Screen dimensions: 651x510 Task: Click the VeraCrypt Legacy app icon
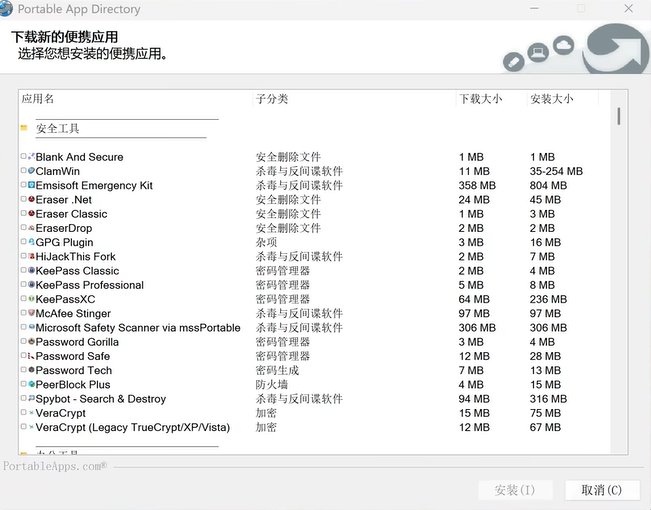(x=31, y=427)
